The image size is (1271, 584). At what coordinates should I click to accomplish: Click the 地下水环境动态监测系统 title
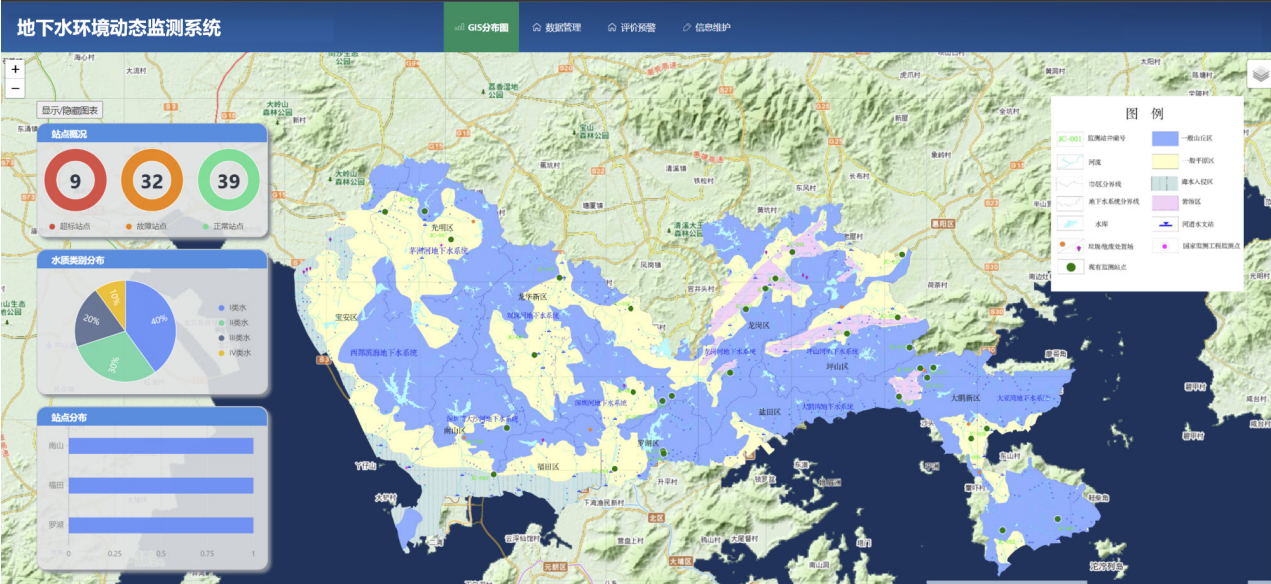pyautogui.click(x=119, y=28)
